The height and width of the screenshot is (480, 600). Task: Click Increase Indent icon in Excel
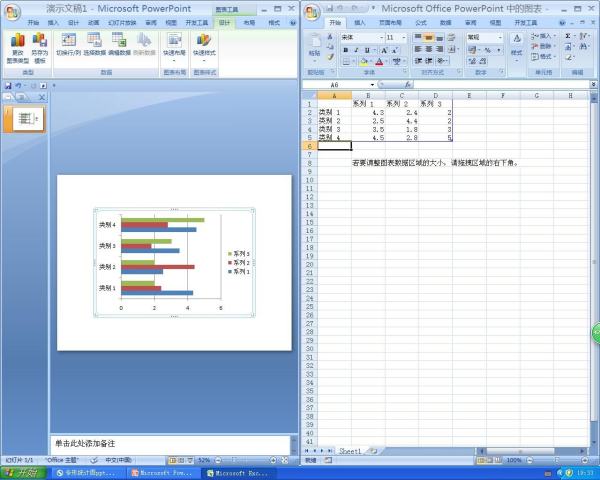tap(429, 61)
